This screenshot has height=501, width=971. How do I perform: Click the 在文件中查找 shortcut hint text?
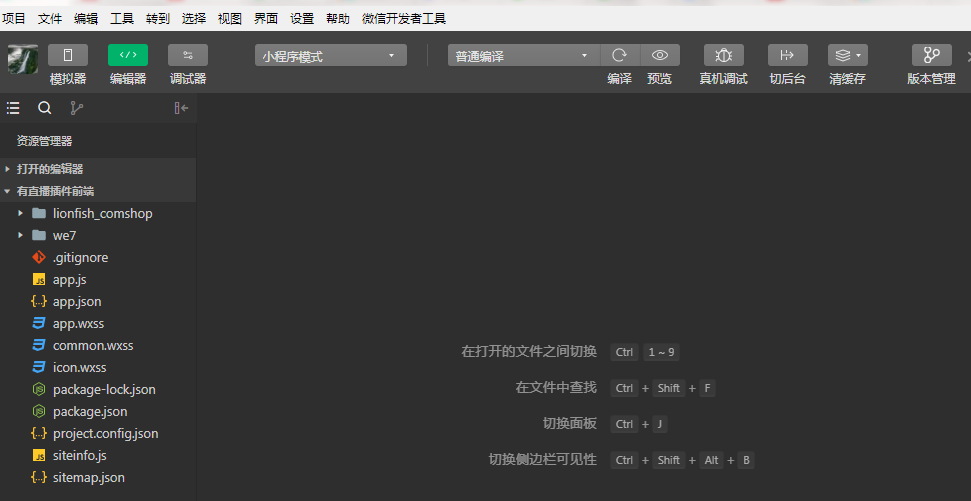(x=556, y=388)
